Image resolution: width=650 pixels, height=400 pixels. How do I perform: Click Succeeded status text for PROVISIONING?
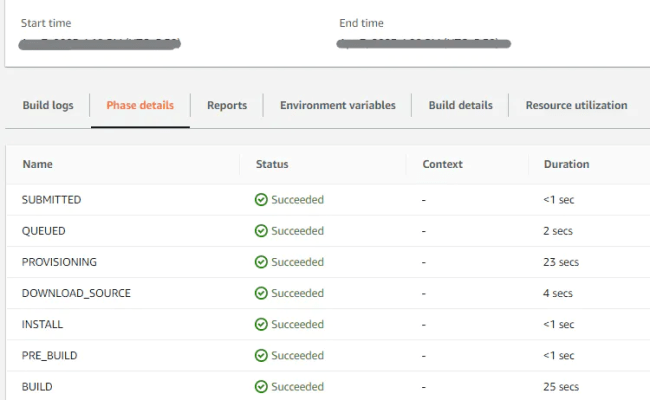pyautogui.click(x=297, y=262)
